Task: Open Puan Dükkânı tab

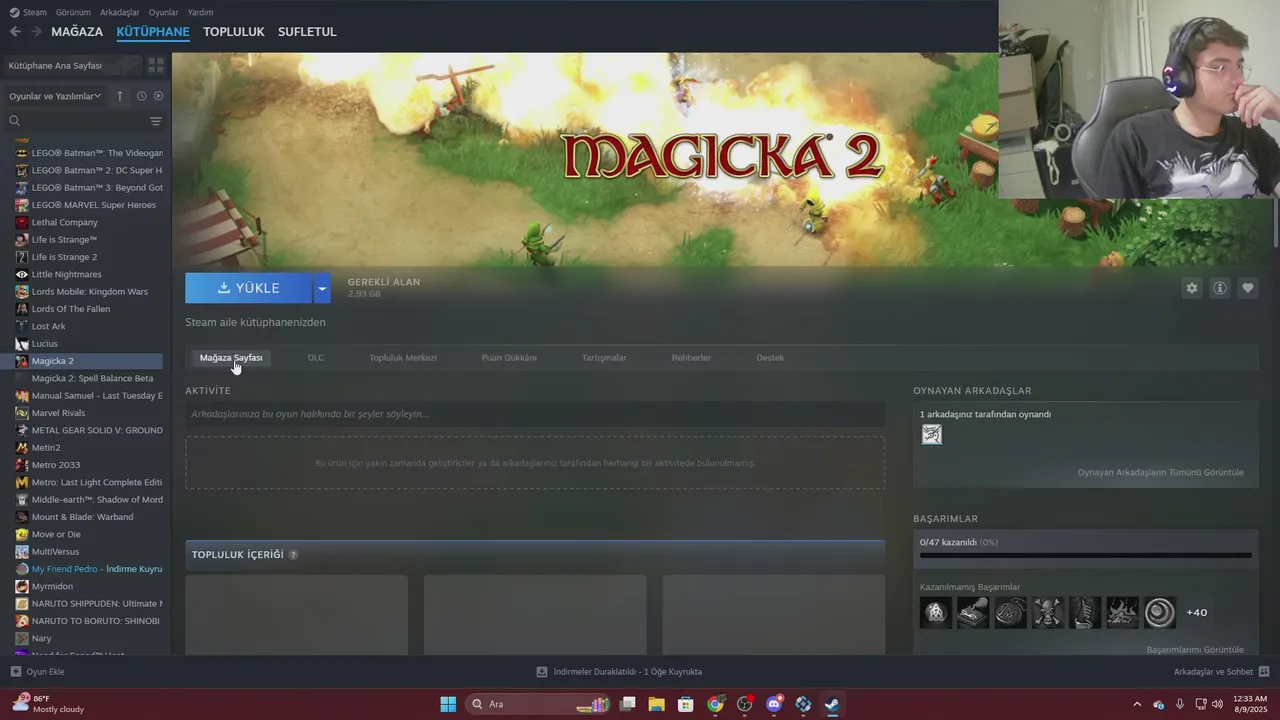Action: tap(509, 357)
